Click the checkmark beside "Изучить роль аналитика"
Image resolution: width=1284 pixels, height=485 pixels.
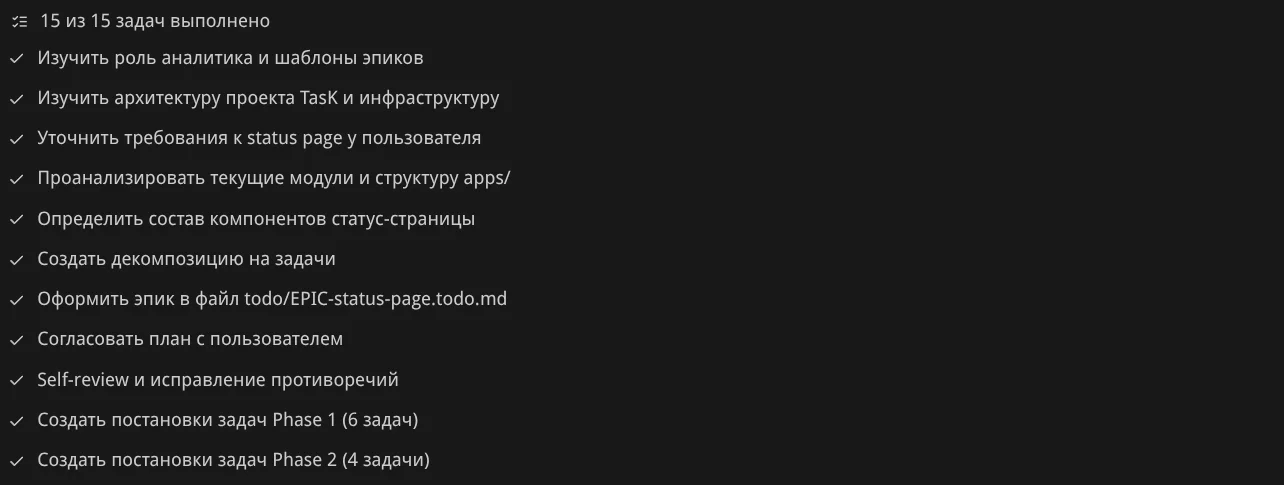click(17, 58)
